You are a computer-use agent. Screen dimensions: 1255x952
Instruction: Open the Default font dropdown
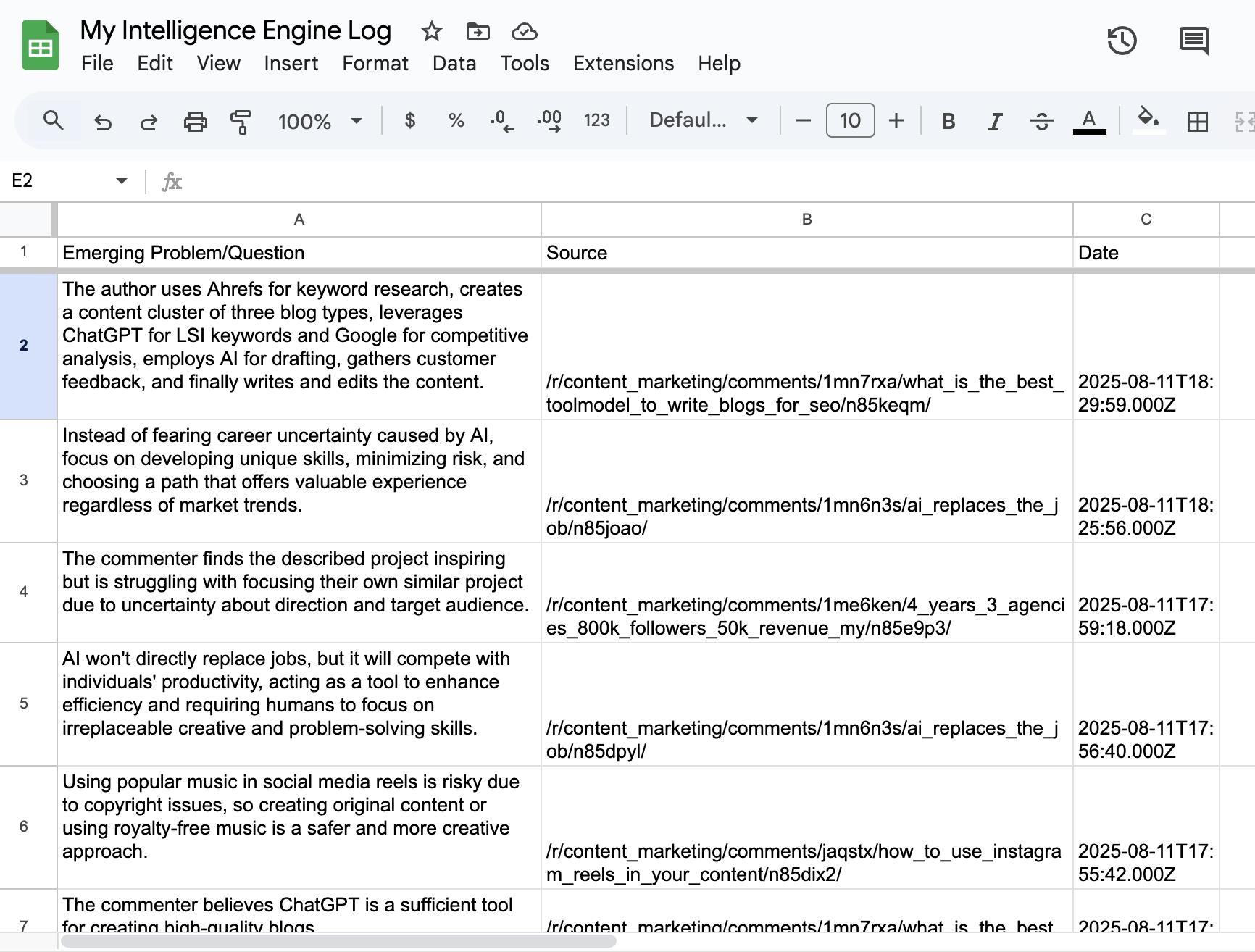(x=704, y=120)
